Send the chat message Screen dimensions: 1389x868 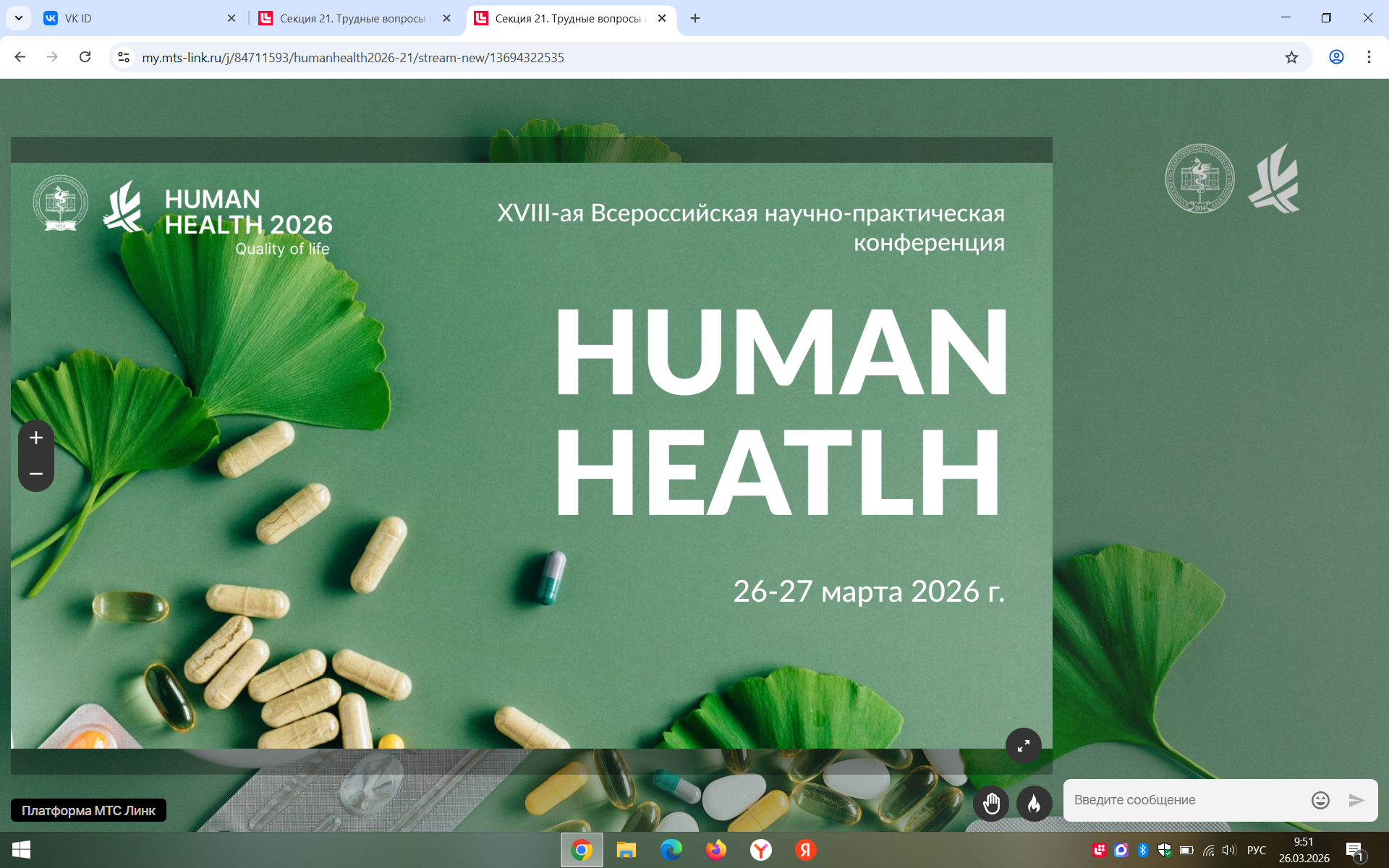pos(1356,800)
